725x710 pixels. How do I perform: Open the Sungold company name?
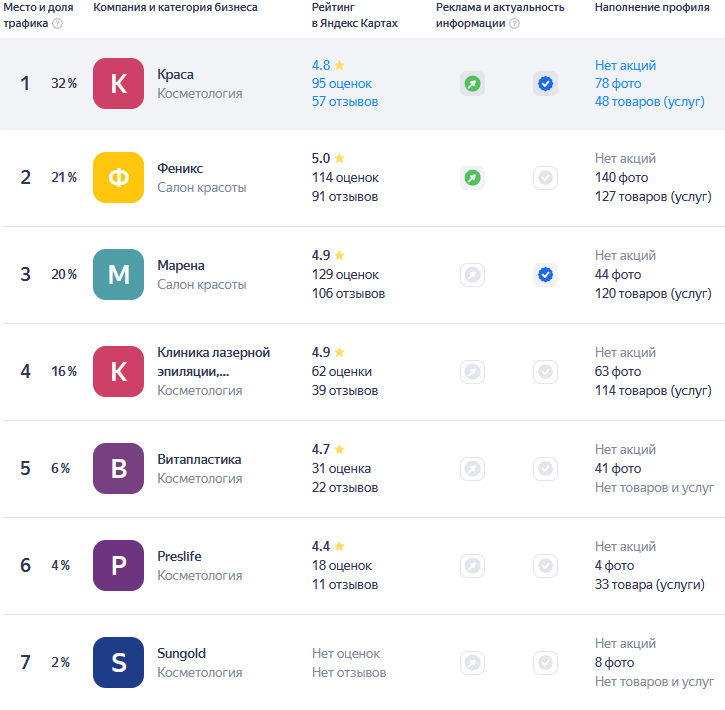coord(181,653)
